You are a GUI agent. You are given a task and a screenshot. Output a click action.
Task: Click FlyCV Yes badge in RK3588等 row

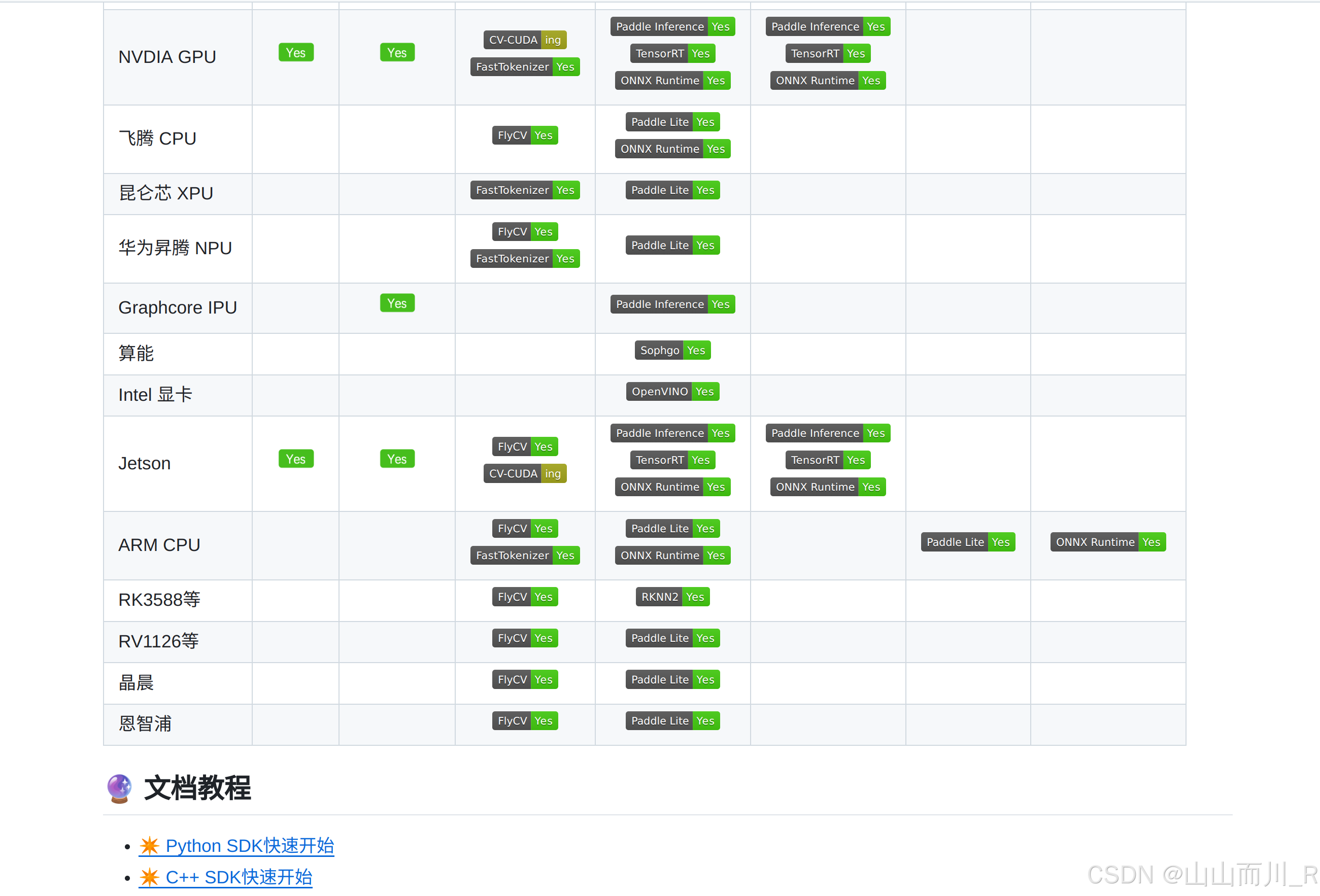click(x=525, y=597)
